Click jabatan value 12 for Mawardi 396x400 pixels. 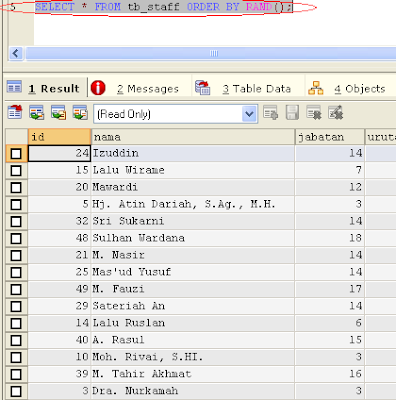330,187
